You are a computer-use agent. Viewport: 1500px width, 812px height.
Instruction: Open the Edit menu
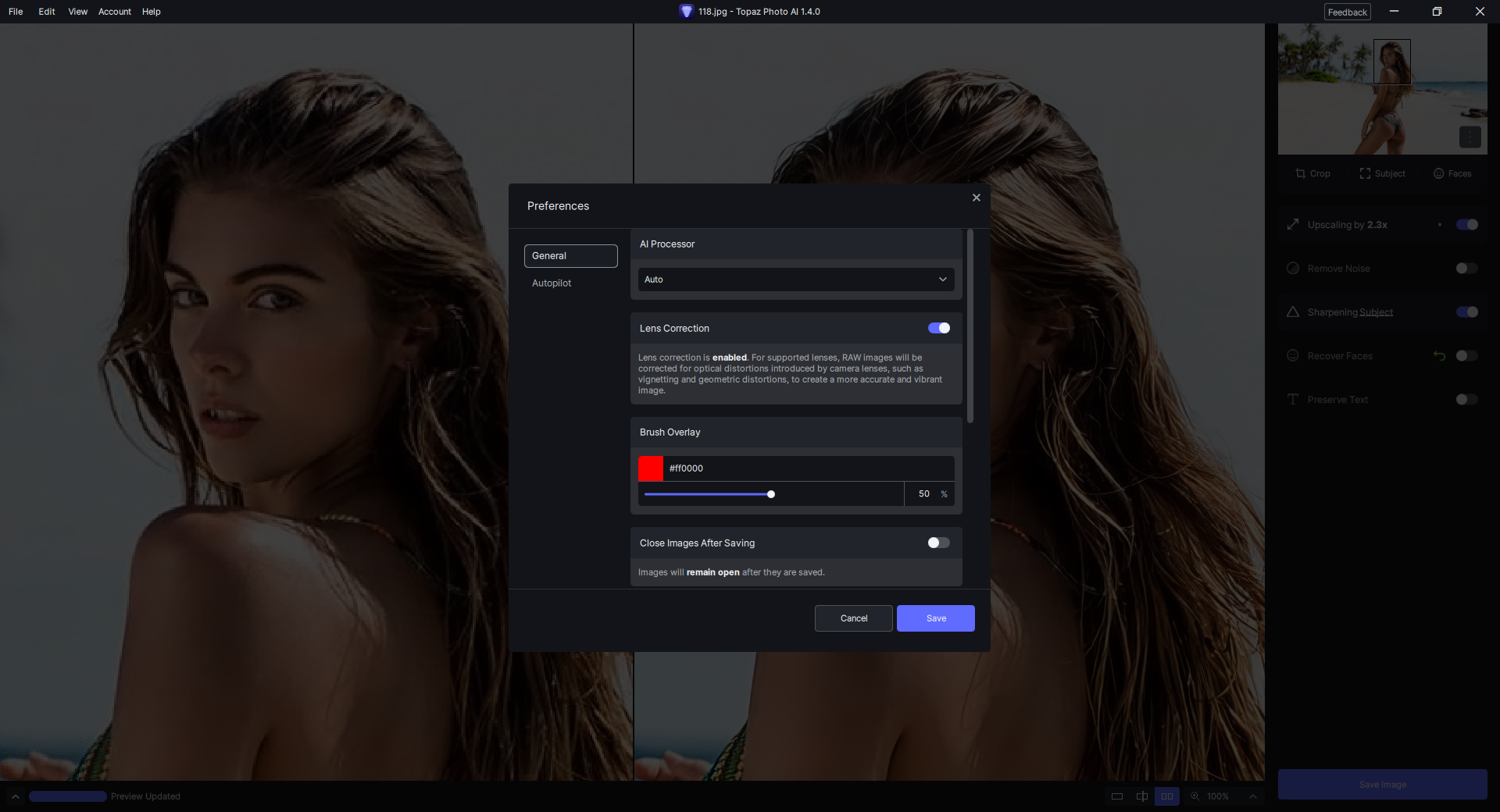(47, 12)
